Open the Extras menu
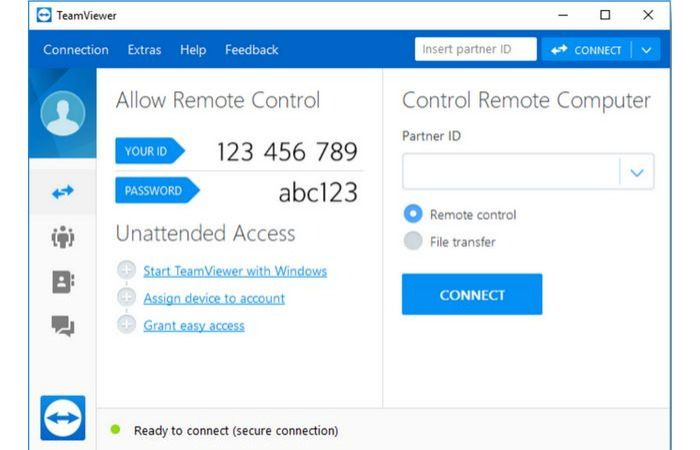This screenshot has width=700, height=450. click(145, 50)
